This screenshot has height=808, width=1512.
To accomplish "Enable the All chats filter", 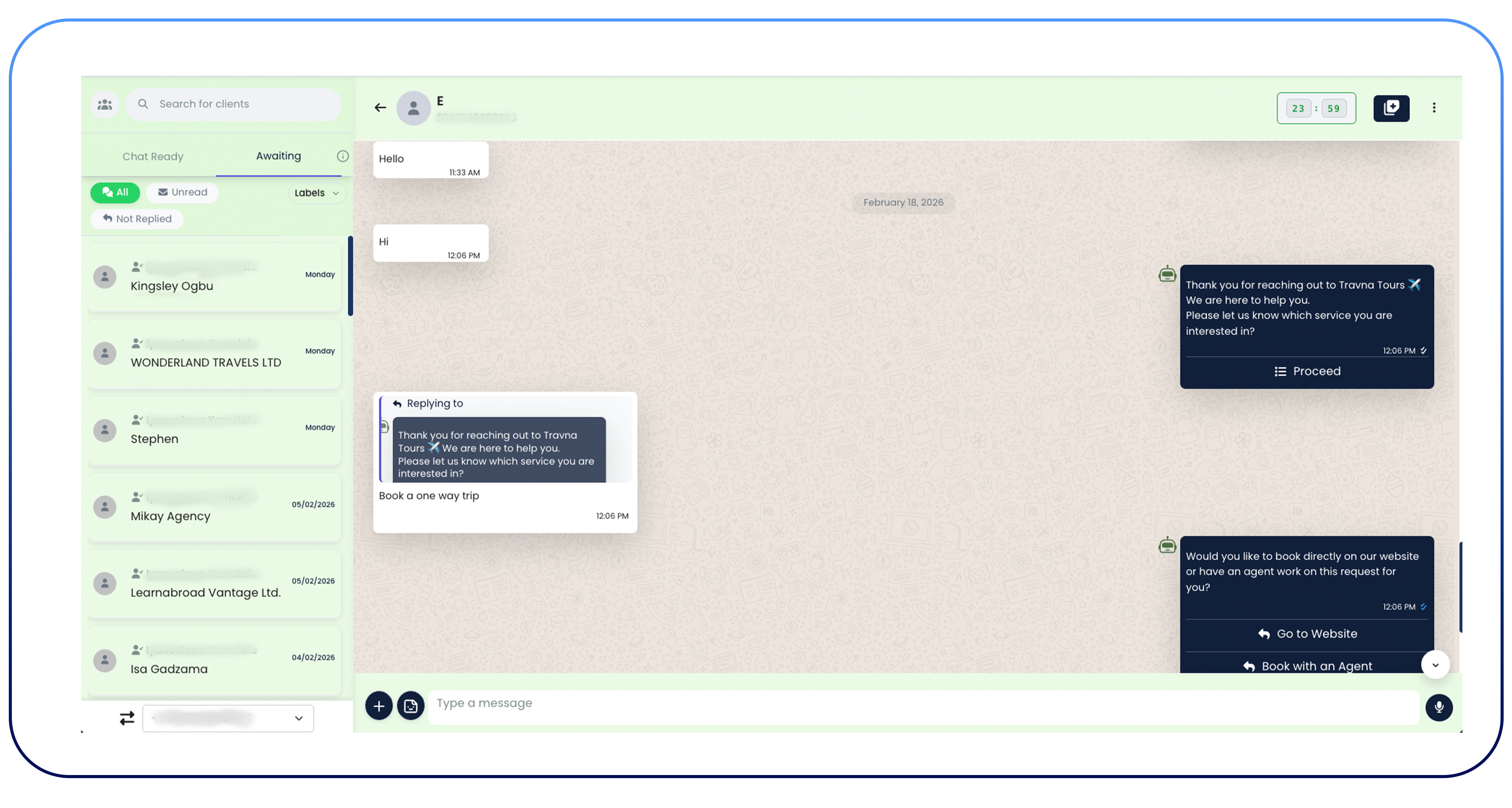I will point(115,193).
